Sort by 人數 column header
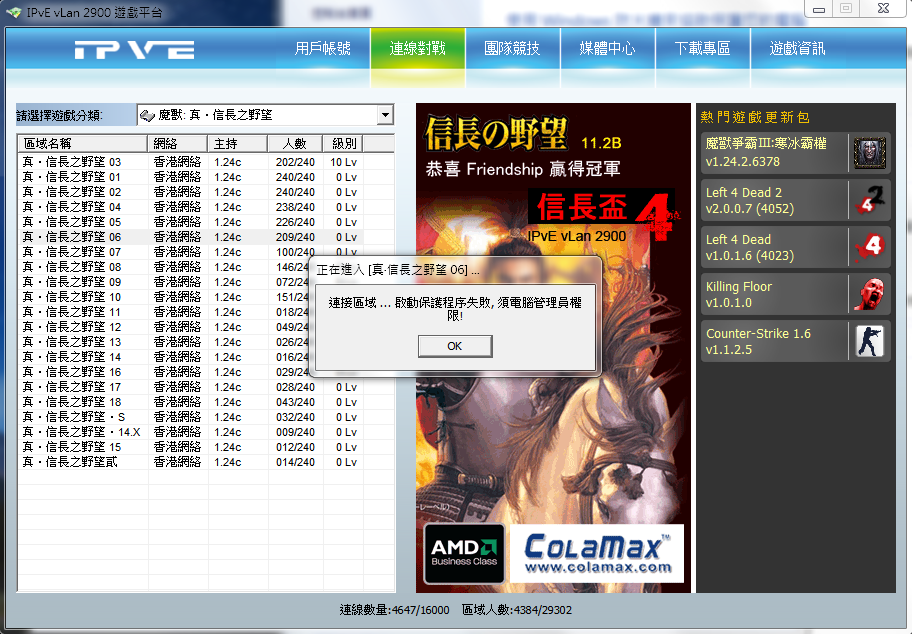The image size is (912, 634). click(x=295, y=143)
